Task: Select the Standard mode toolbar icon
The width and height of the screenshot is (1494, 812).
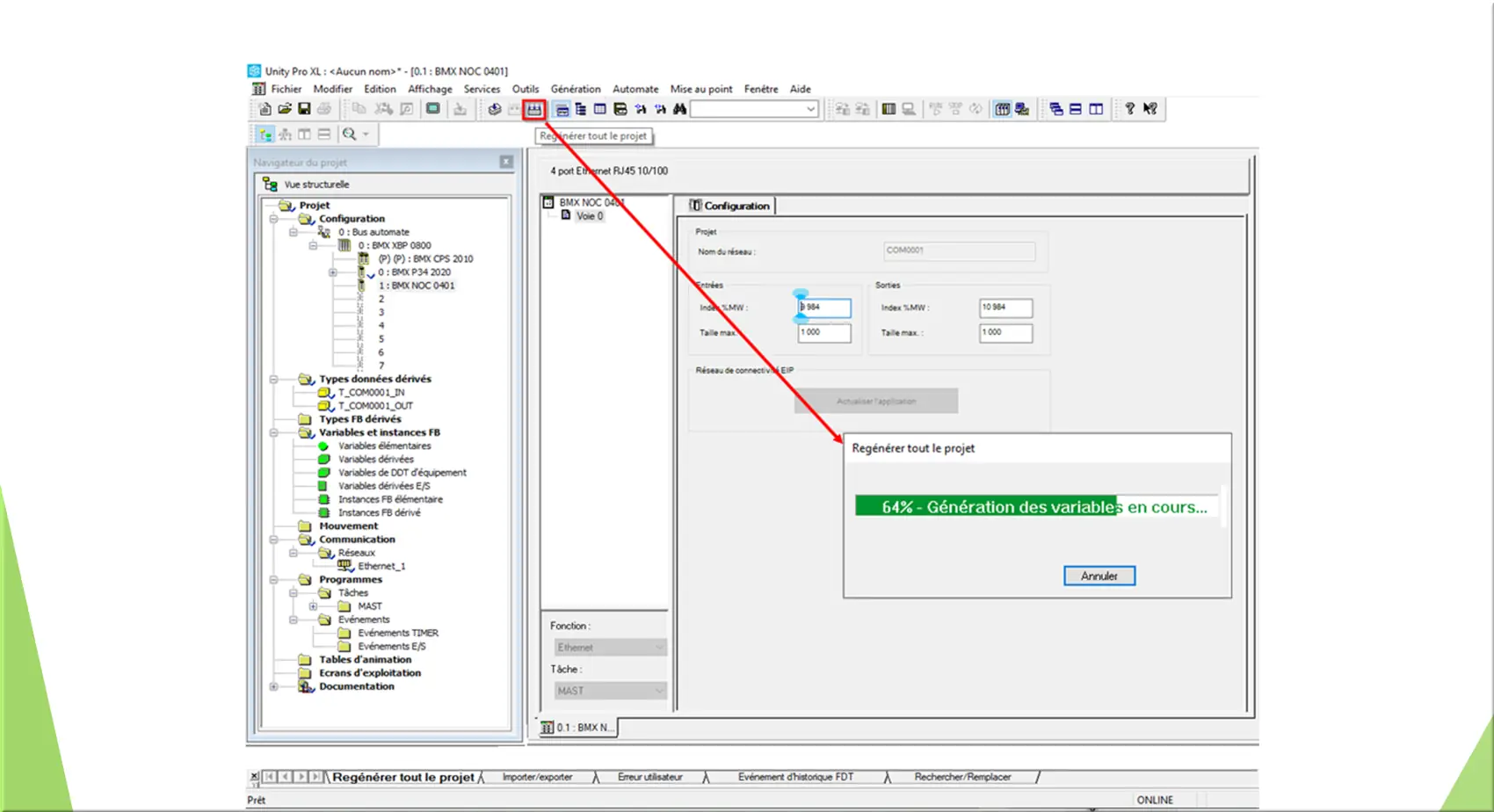Action: [1002, 109]
